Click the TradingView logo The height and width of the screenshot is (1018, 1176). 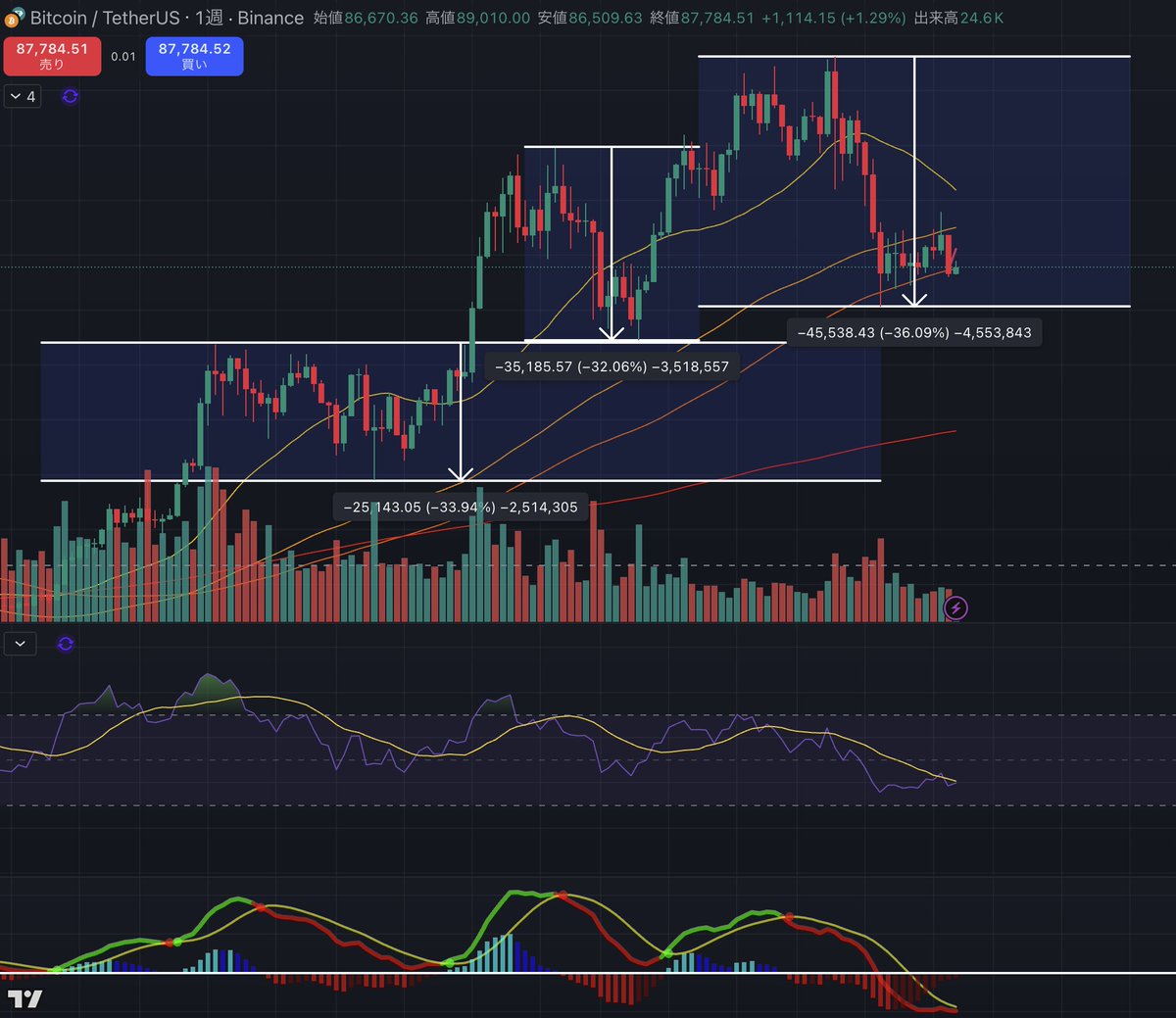[25, 998]
